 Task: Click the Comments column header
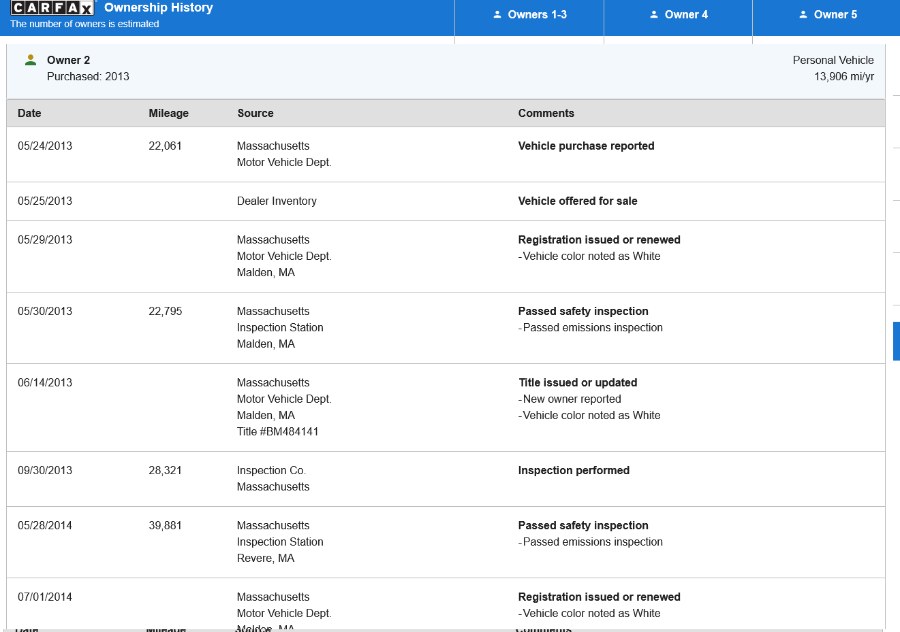pyautogui.click(x=546, y=113)
